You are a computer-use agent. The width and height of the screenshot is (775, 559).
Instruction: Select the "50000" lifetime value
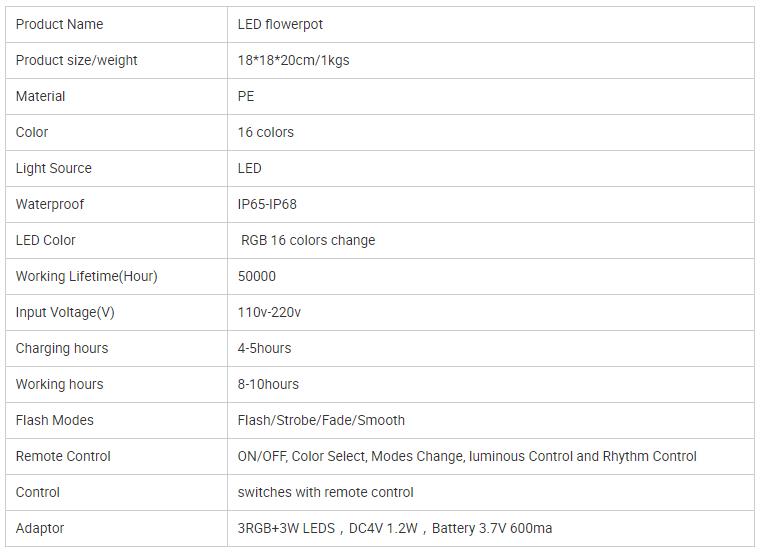pyautogui.click(x=257, y=276)
